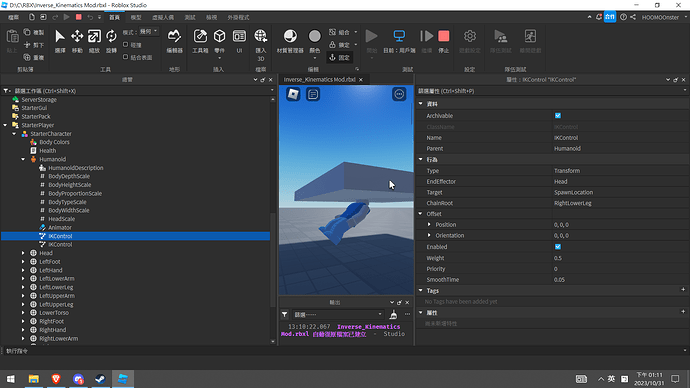Collapse the Offset property group
The image size is (690, 388).
click(x=421, y=214)
